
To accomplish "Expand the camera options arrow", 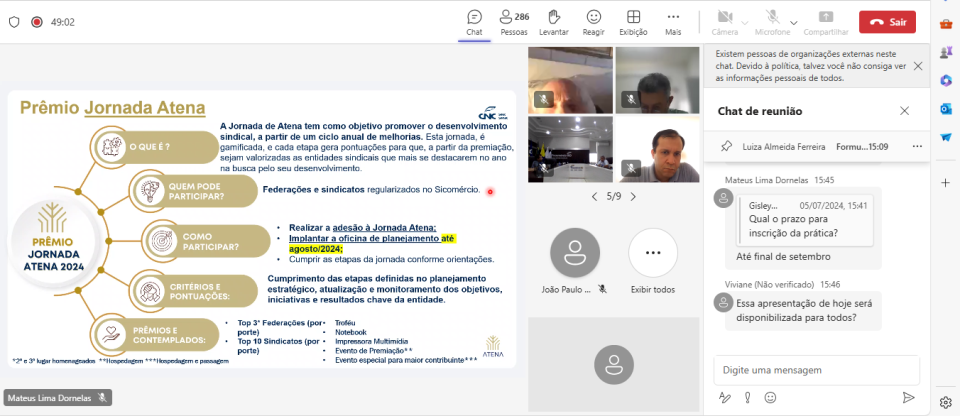I will coord(744,23).
